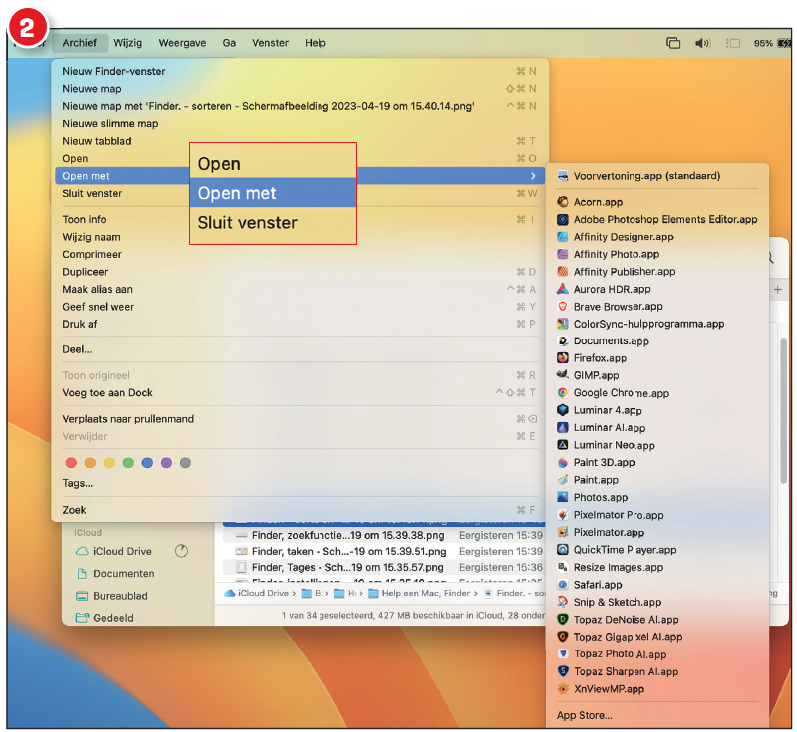Choose Zoek menu entry
Viewport: 797px width, 732px height.
300,510
